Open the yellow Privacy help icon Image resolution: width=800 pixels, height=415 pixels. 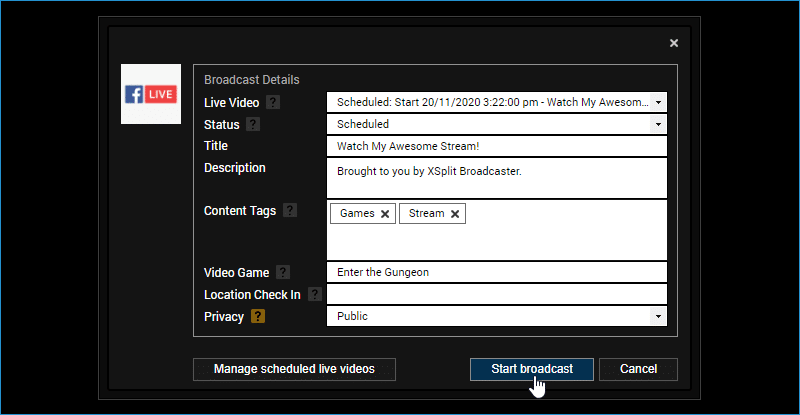[258, 316]
